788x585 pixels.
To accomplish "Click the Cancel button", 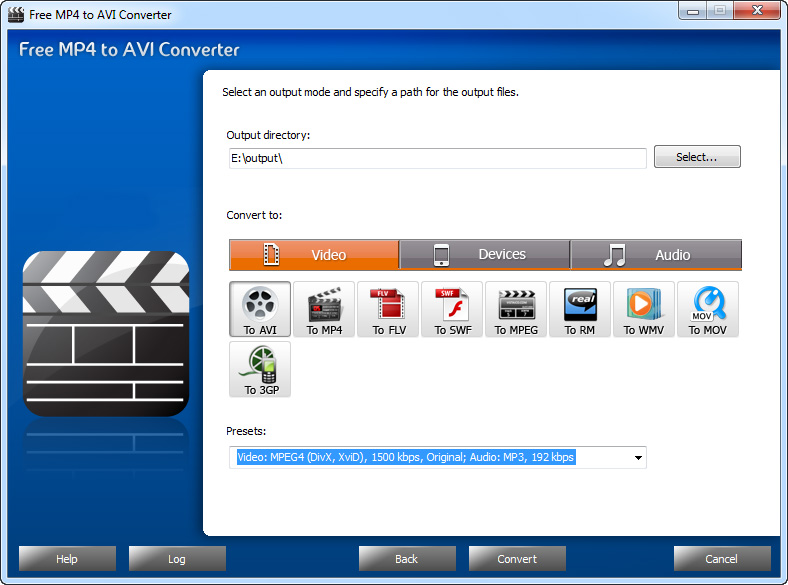I will pos(722,559).
